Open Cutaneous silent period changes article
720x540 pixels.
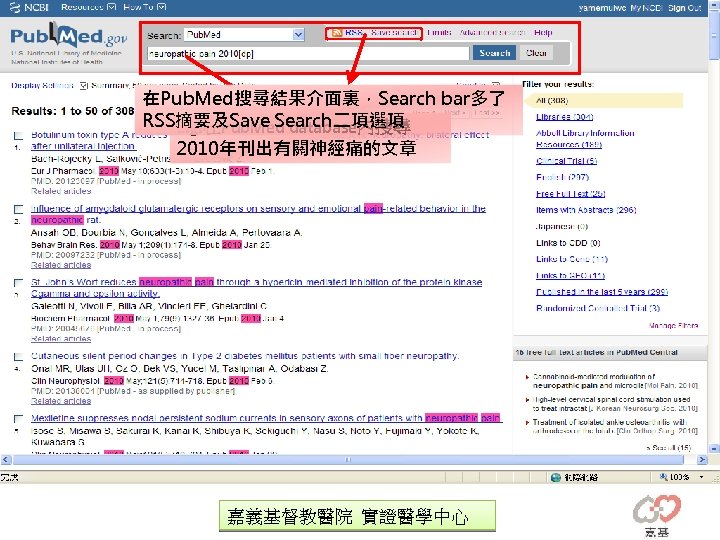pyautogui.click(x=245, y=356)
